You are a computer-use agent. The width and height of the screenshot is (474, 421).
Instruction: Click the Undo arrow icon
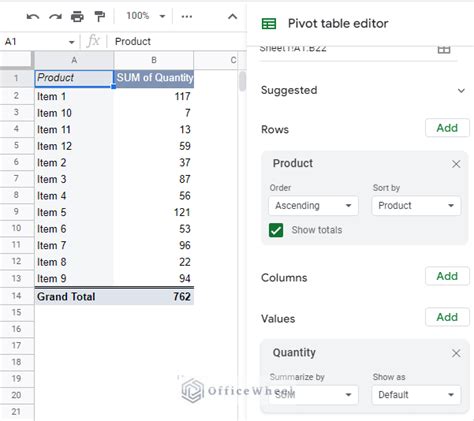(33, 16)
